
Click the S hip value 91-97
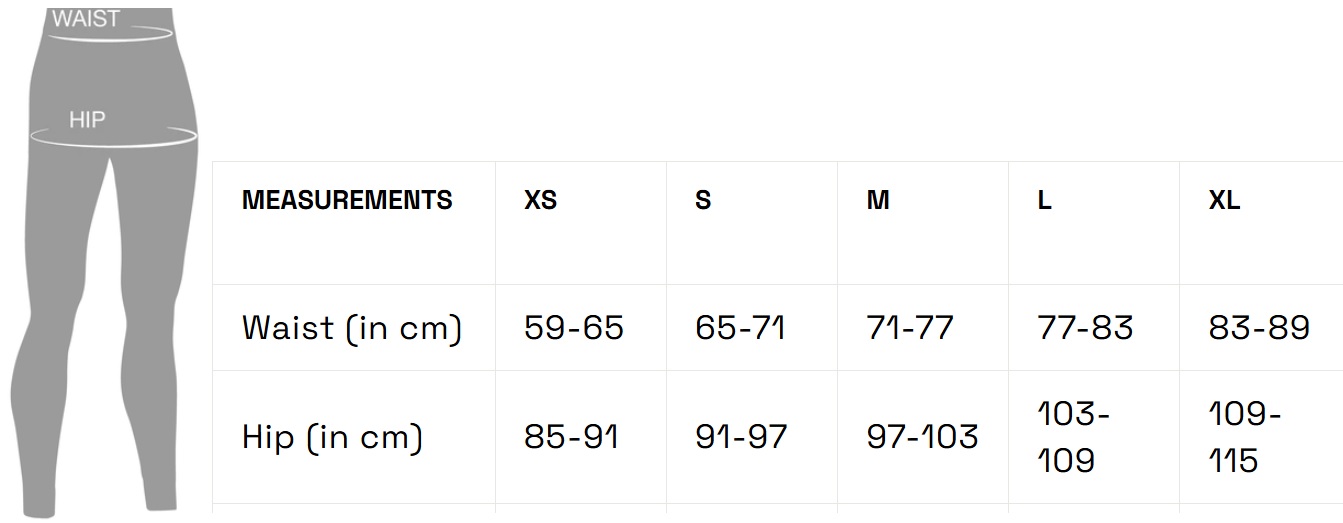click(741, 437)
